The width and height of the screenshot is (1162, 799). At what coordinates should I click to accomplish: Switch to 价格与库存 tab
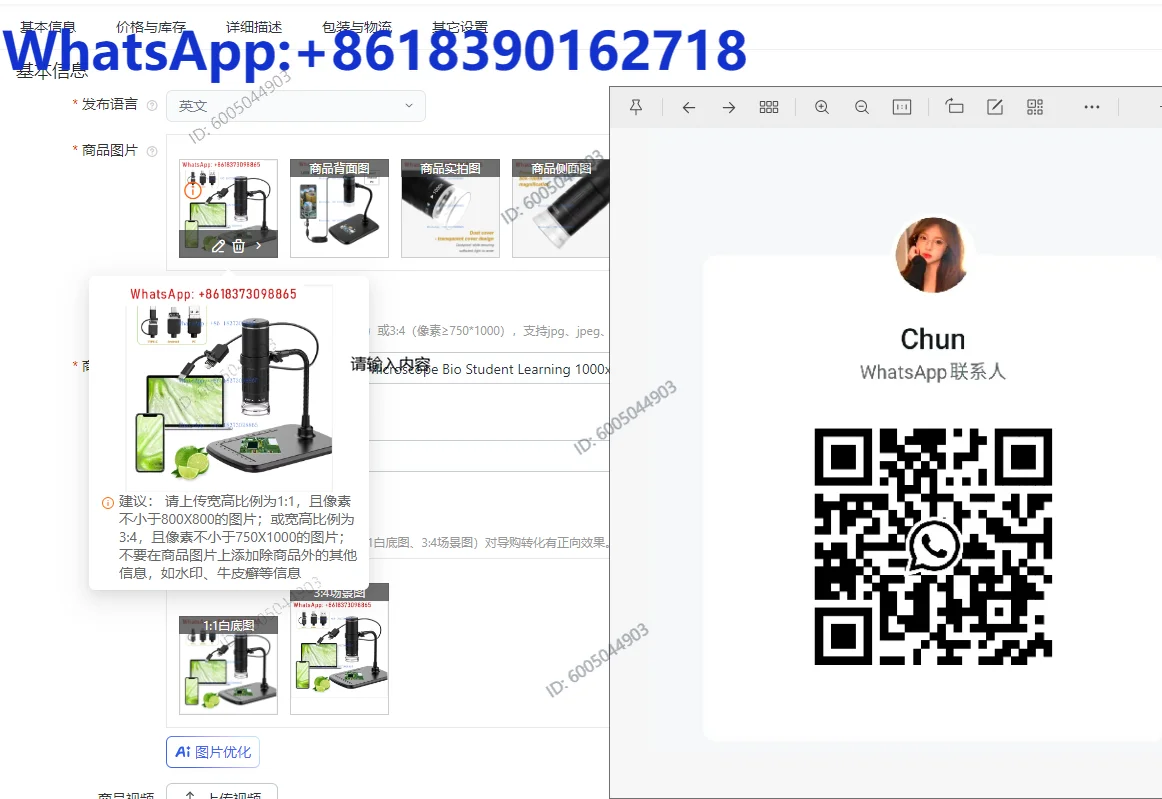(150, 27)
